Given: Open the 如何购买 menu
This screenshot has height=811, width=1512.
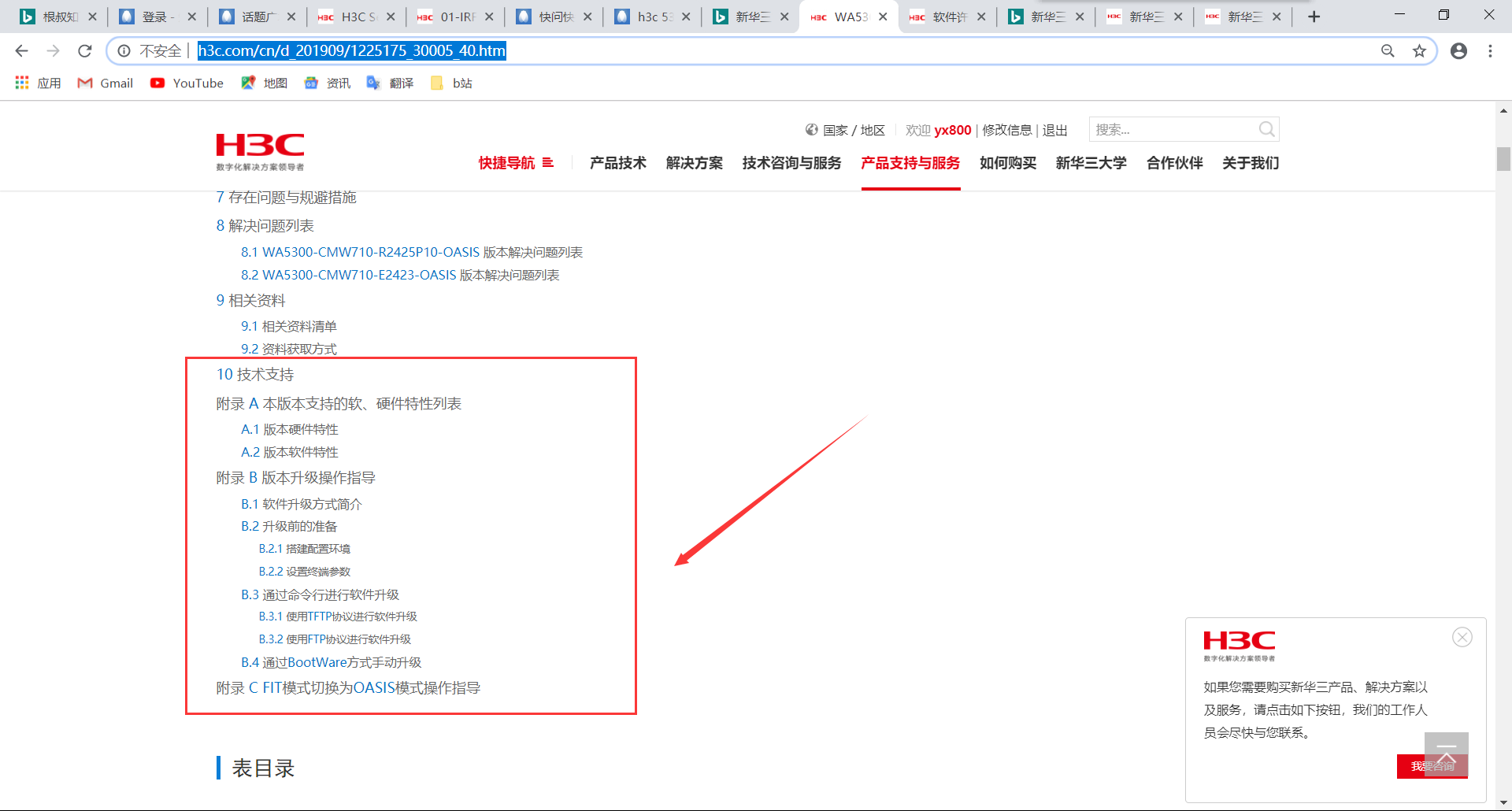Looking at the screenshot, I should [1008, 163].
